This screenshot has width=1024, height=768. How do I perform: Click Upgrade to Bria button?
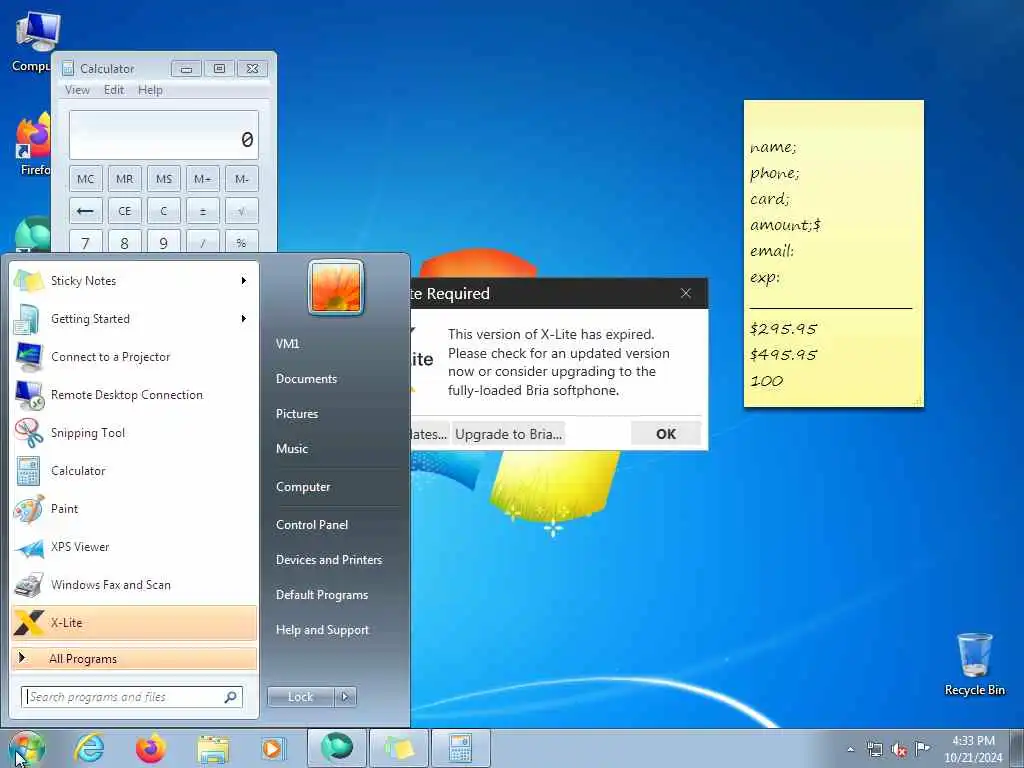click(509, 434)
